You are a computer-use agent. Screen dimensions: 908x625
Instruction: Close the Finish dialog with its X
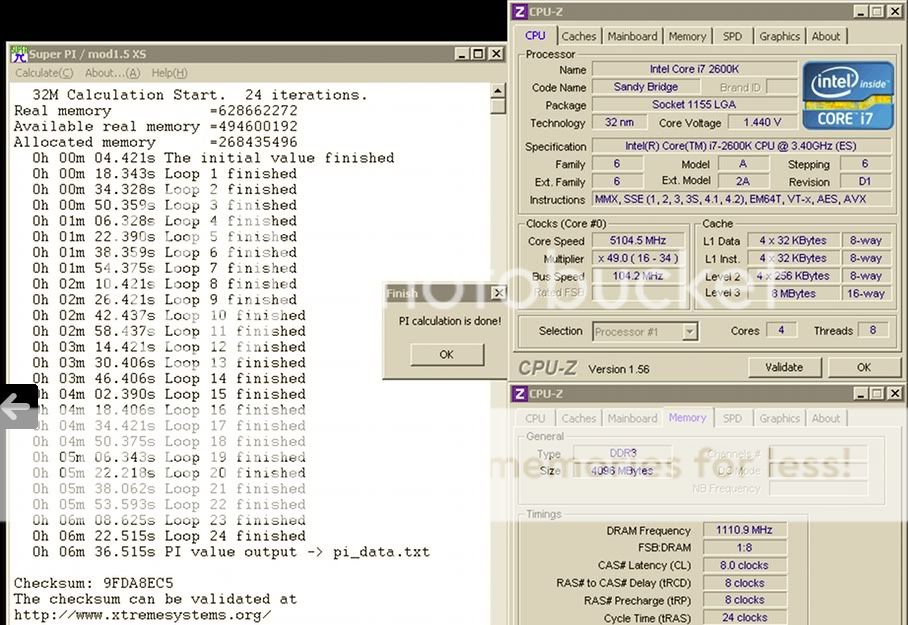coord(498,293)
